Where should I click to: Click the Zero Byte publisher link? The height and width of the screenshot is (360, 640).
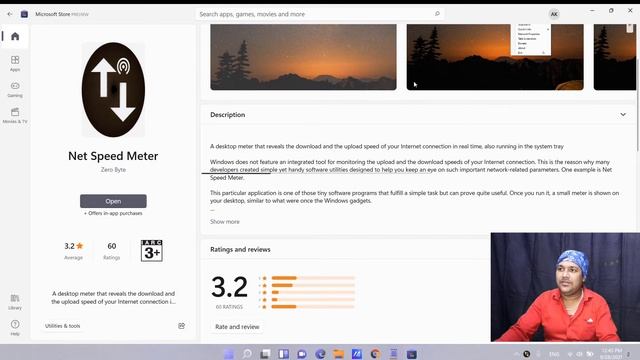tap(113, 169)
